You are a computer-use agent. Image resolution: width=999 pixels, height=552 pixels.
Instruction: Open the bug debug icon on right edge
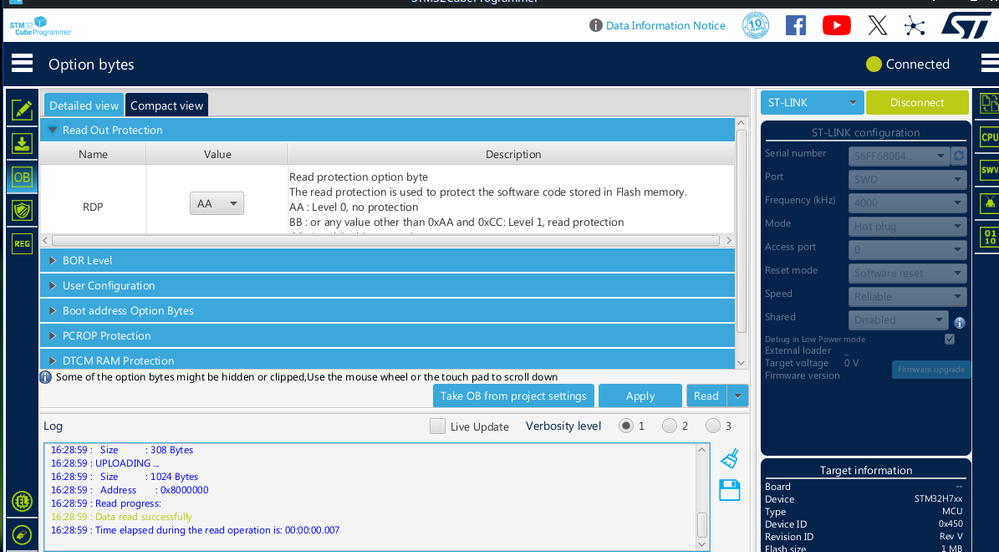tap(989, 203)
